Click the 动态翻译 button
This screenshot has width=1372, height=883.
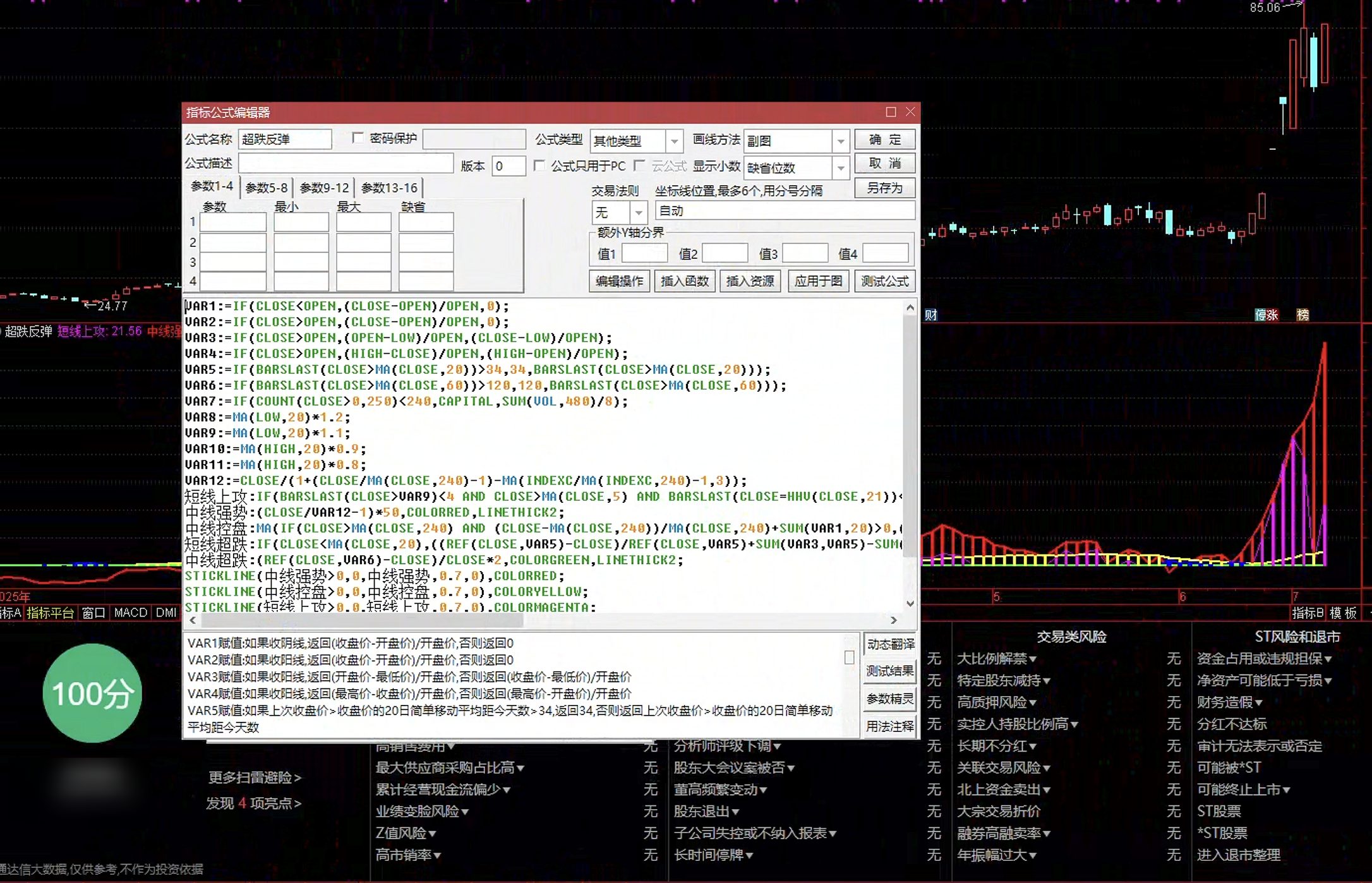[x=890, y=644]
